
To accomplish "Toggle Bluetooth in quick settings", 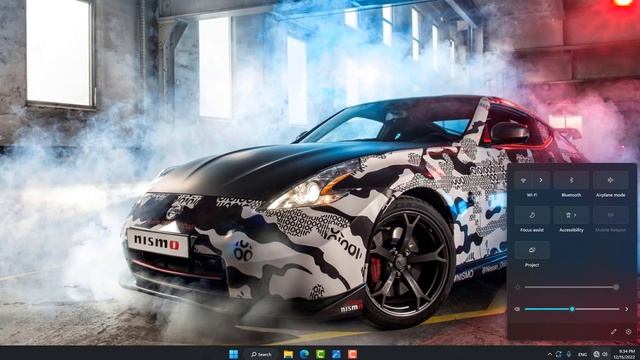I will point(571,180).
